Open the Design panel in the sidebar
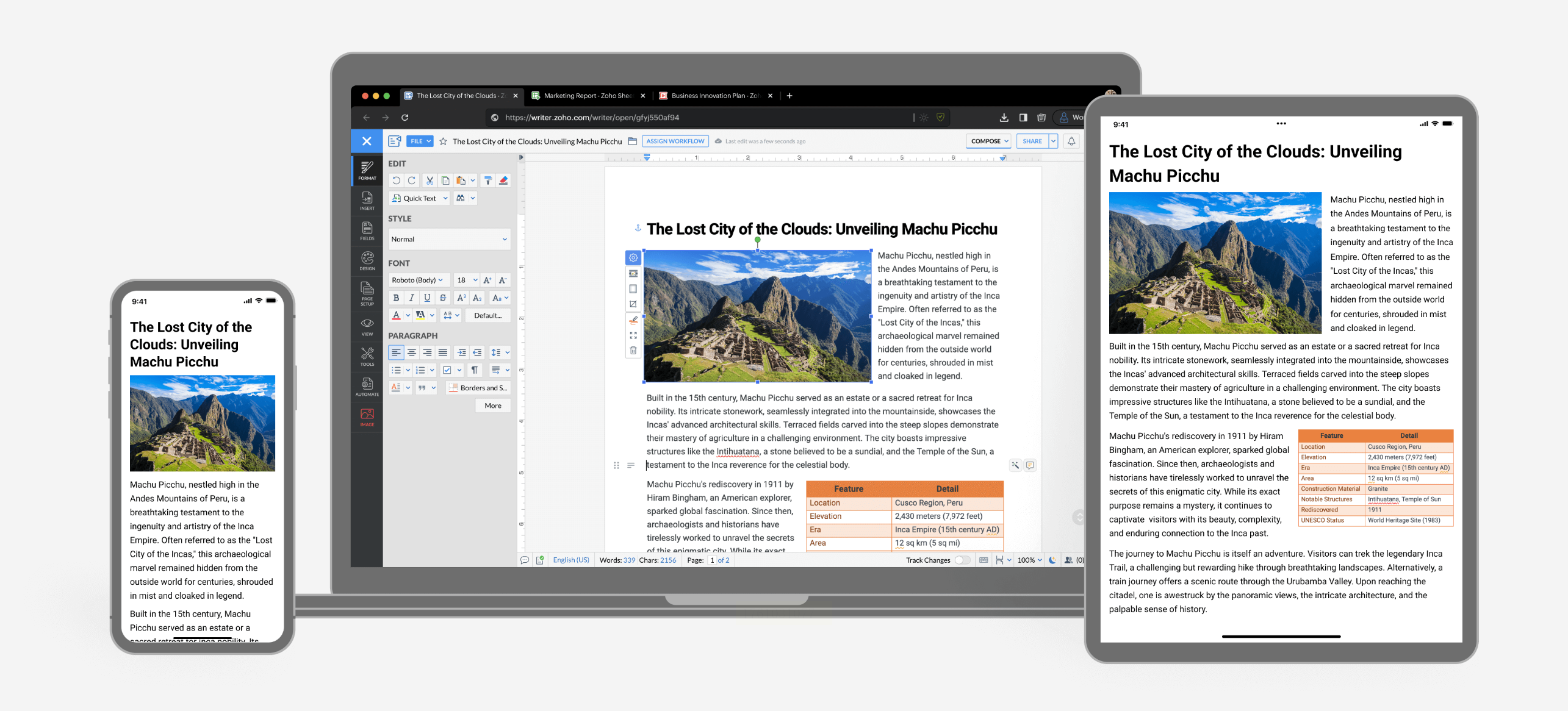This screenshot has width=1568, height=711. (x=367, y=261)
